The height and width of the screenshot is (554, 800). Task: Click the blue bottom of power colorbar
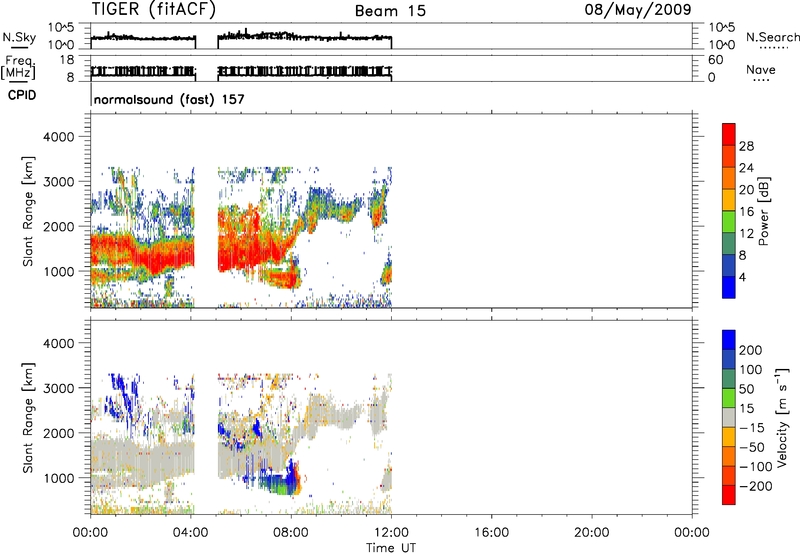(x=729, y=287)
